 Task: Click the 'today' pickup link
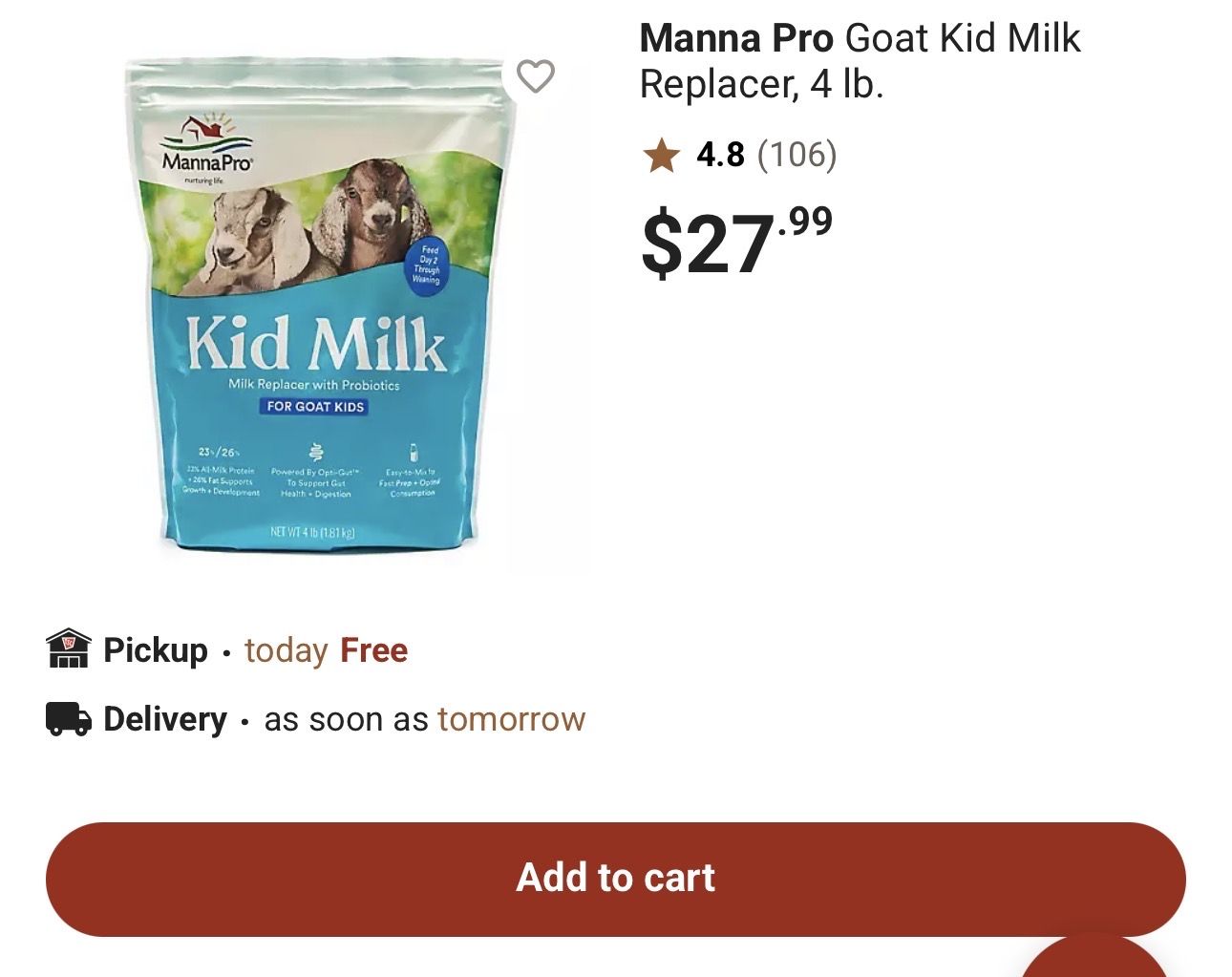tap(287, 650)
